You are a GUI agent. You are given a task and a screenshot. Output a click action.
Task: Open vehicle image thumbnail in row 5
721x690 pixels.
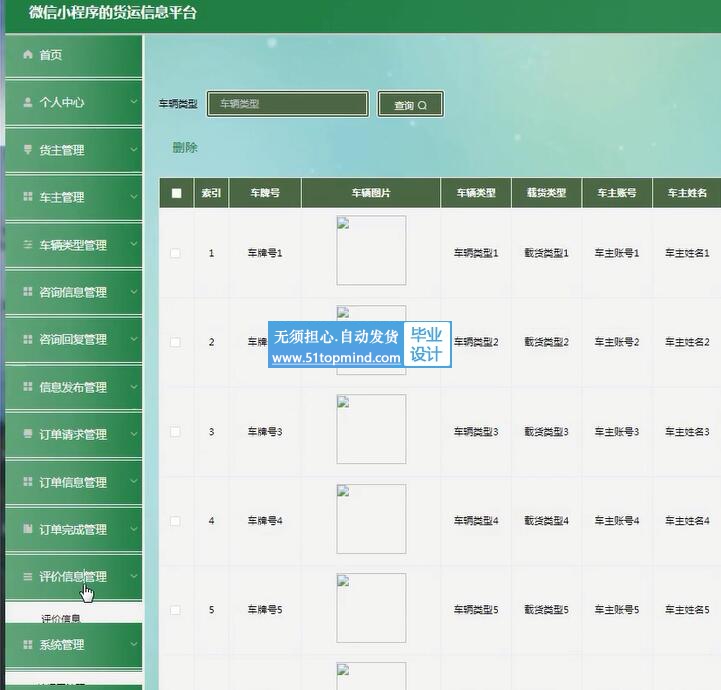(371, 608)
